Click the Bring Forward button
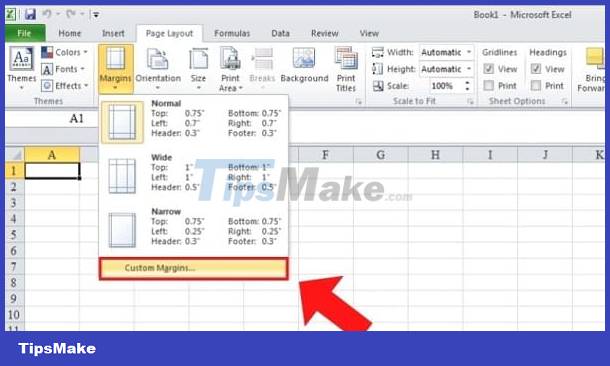 pos(592,70)
